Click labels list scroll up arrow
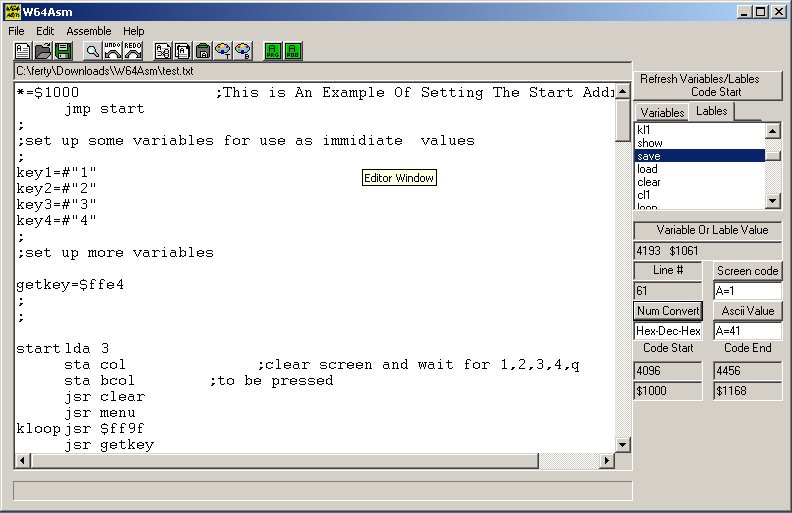The width and height of the screenshot is (792, 513). click(773, 131)
